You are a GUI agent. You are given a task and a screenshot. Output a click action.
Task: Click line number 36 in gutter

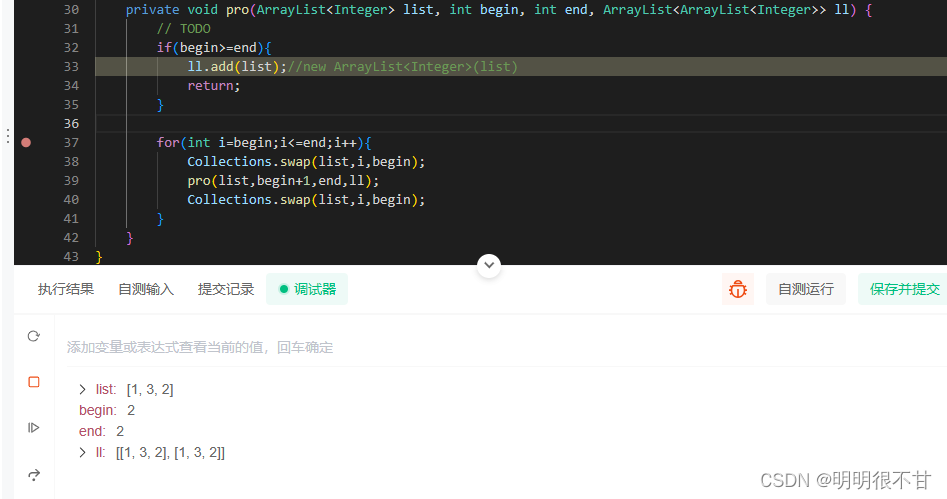[x=71, y=124]
